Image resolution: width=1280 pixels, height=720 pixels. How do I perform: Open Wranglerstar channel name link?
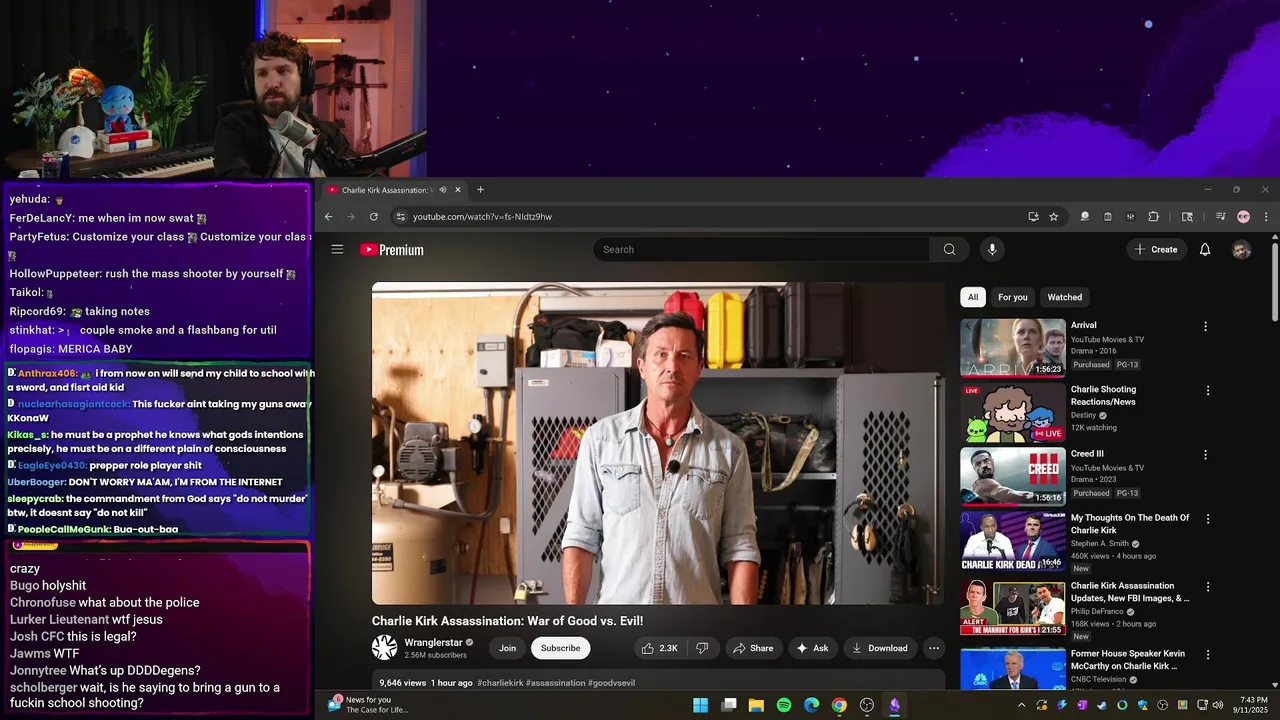click(x=433, y=643)
